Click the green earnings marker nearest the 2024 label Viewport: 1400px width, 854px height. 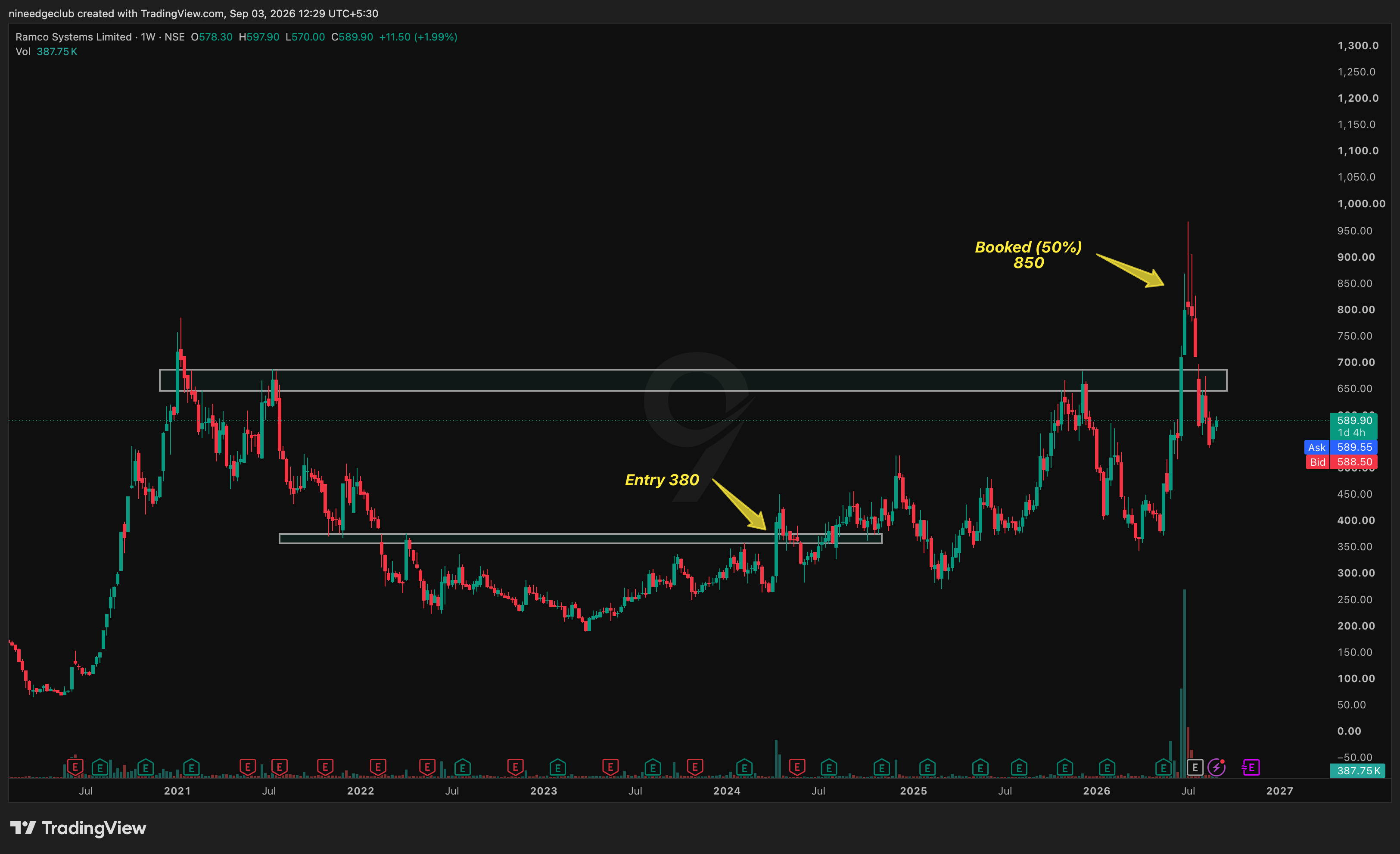tap(744, 768)
